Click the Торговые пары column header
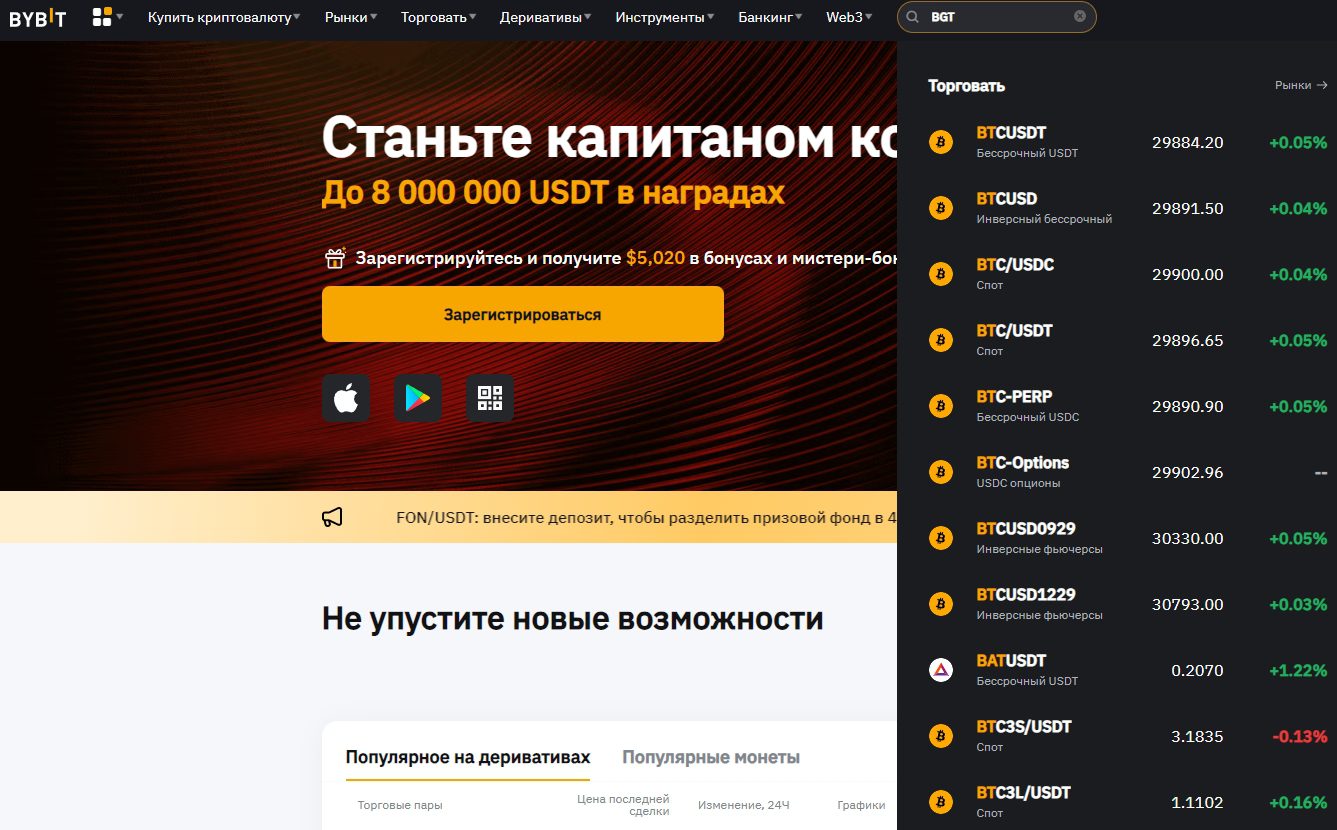Image resolution: width=1337 pixels, height=830 pixels. tap(400, 805)
